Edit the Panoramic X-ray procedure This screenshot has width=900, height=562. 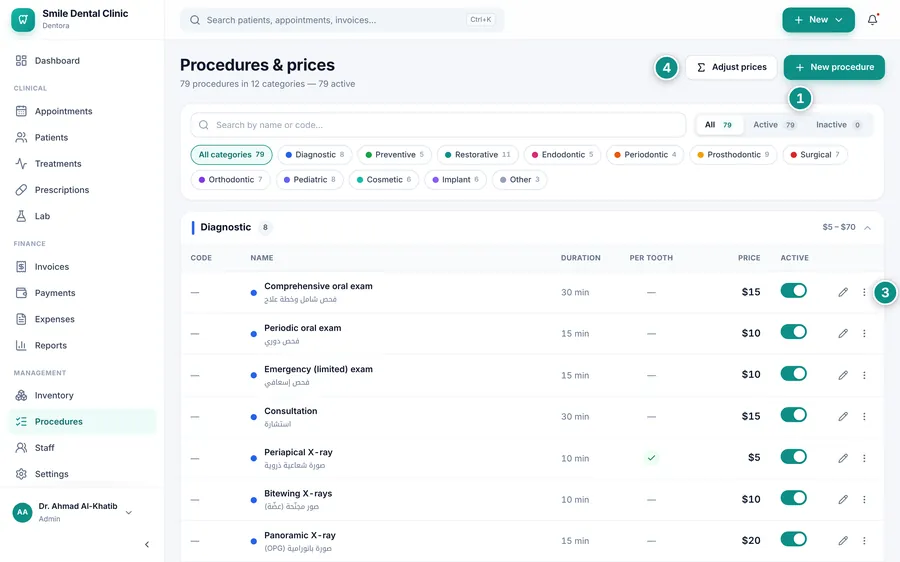point(843,541)
